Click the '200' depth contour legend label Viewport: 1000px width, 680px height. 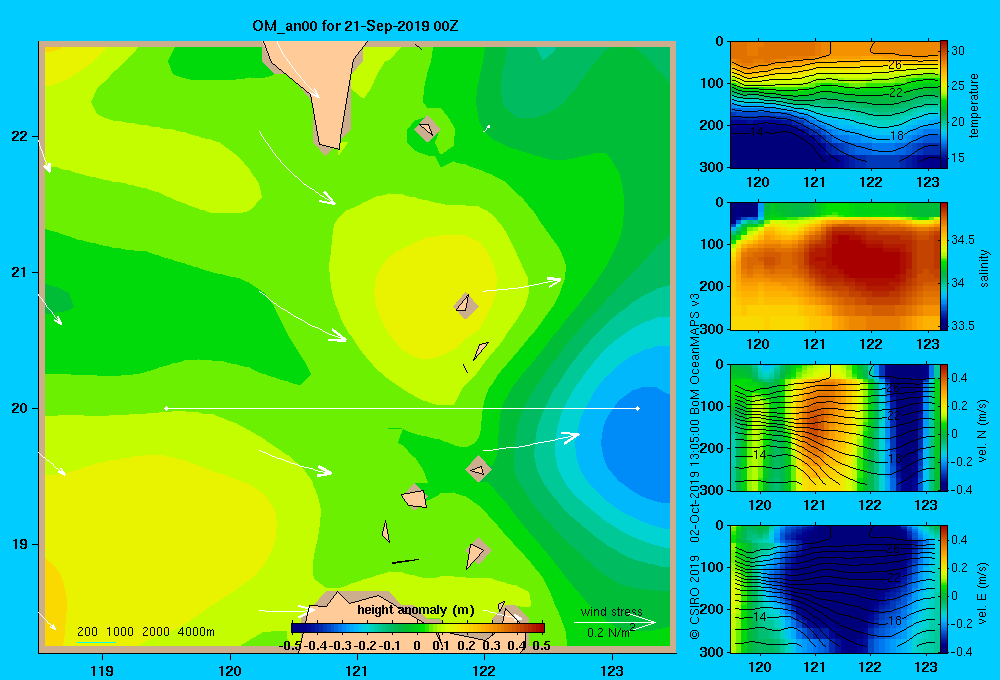[x=87, y=632]
